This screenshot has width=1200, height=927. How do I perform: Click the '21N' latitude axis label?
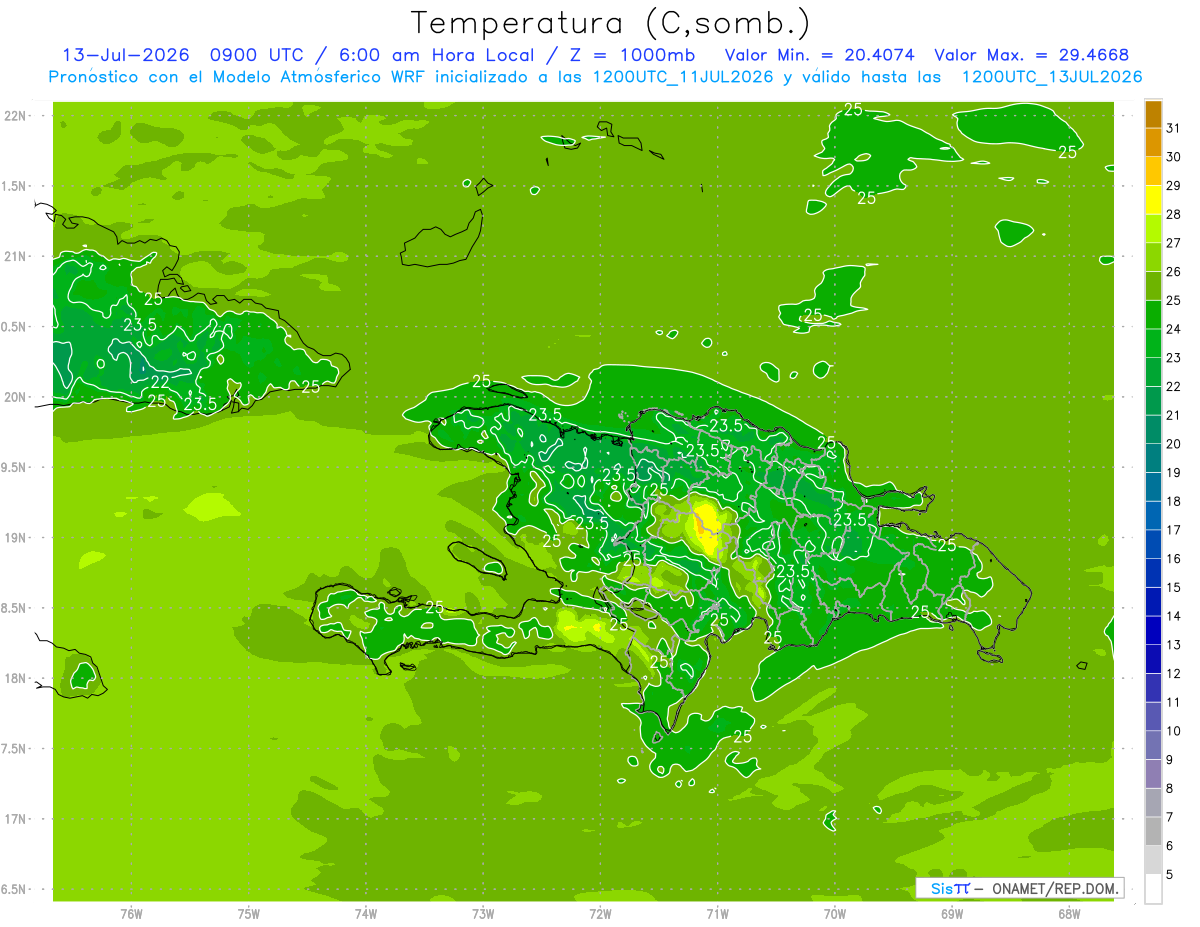coord(17,256)
